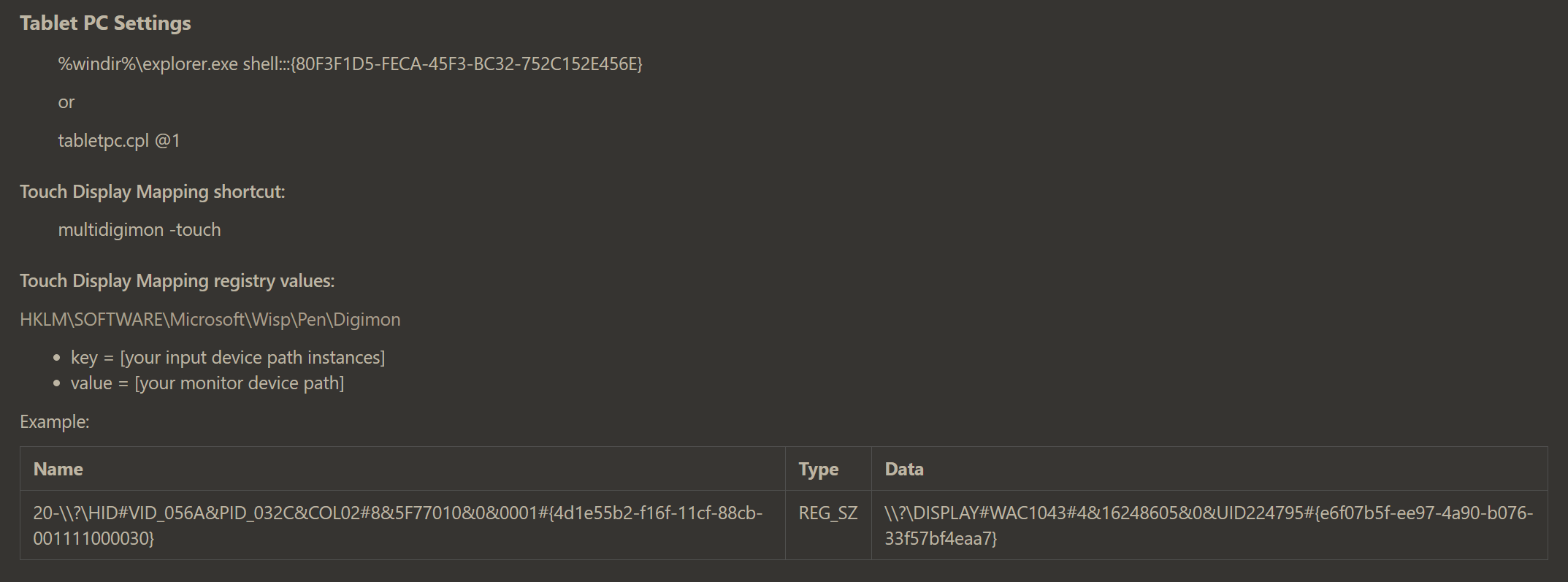Click the shell GUID starting 80F3F1D5
Viewport: 1568px width, 582px height.
467,64
